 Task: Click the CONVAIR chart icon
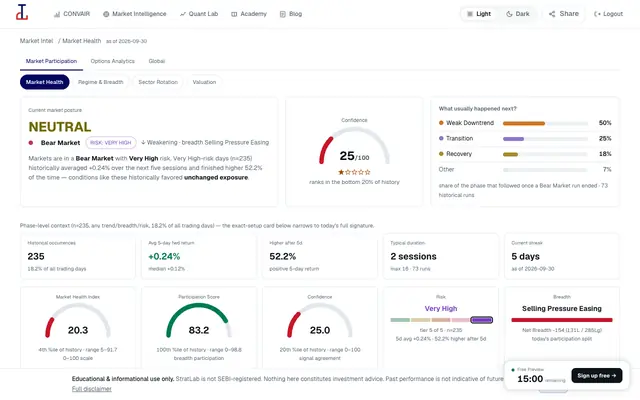57,14
